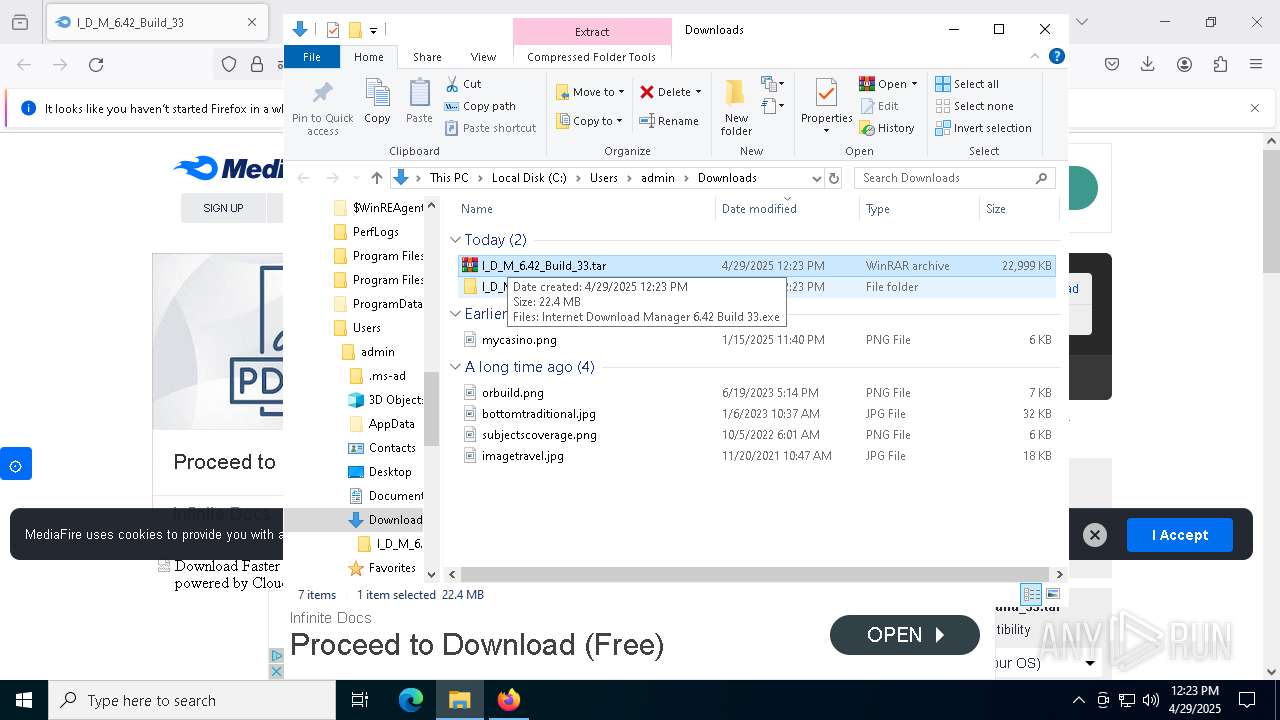Image resolution: width=1280 pixels, height=720 pixels.
Task: Create a New folder
Action: tap(736, 107)
